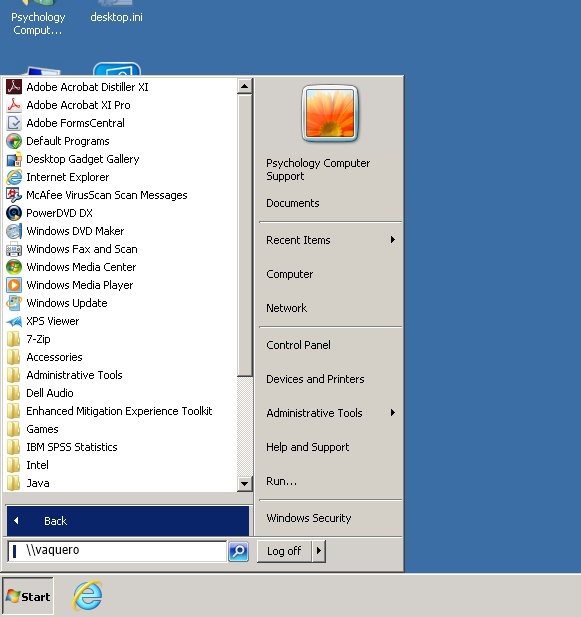Image resolution: width=581 pixels, height=617 pixels.
Task: Click the programs list scroll up arrow
Action: click(244, 86)
